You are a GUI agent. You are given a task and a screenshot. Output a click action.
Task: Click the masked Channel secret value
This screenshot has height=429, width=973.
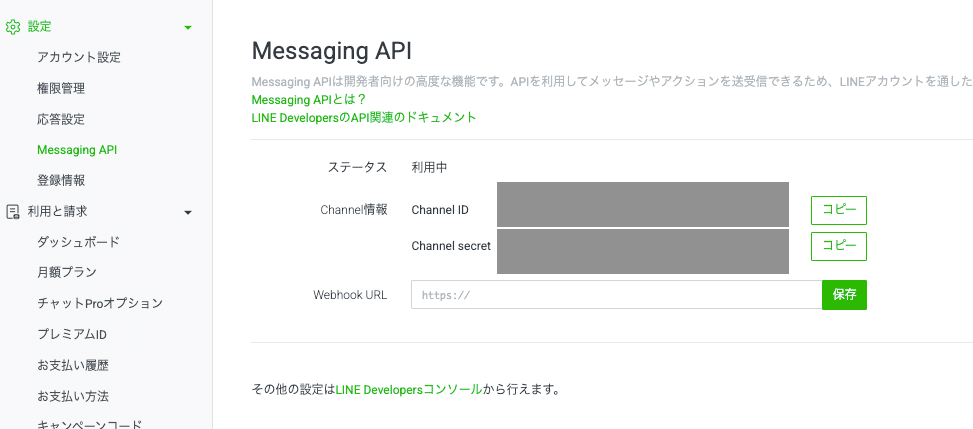[643, 251]
